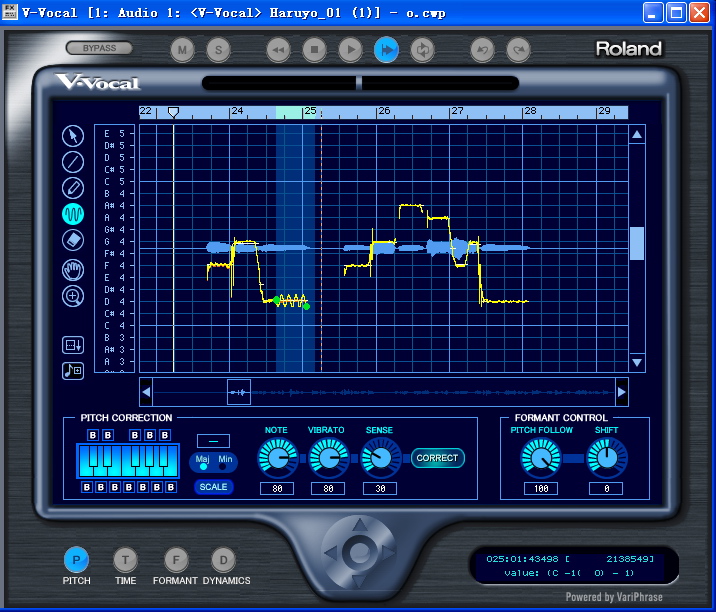This screenshot has height=612, width=716.
Task: Click the playhead marker on the time ruler
Action: click(173, 112)
